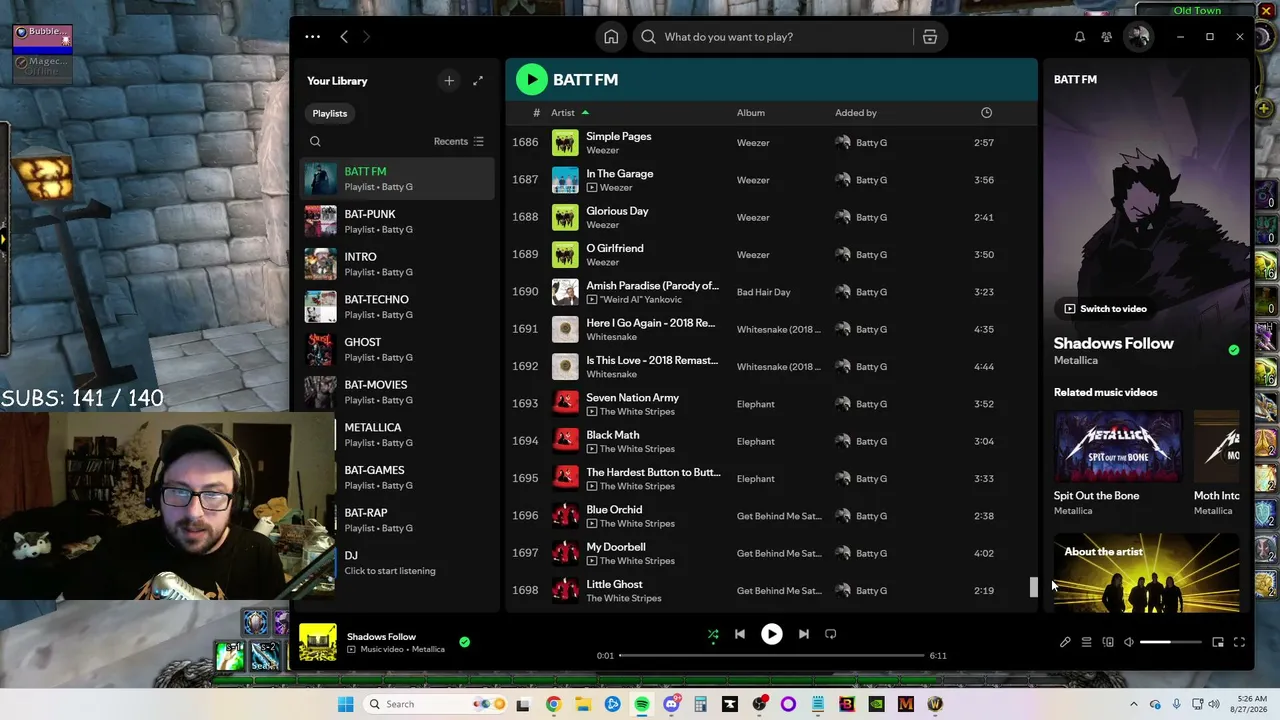Open the GHOST playlist

click(x=398, y=349)
